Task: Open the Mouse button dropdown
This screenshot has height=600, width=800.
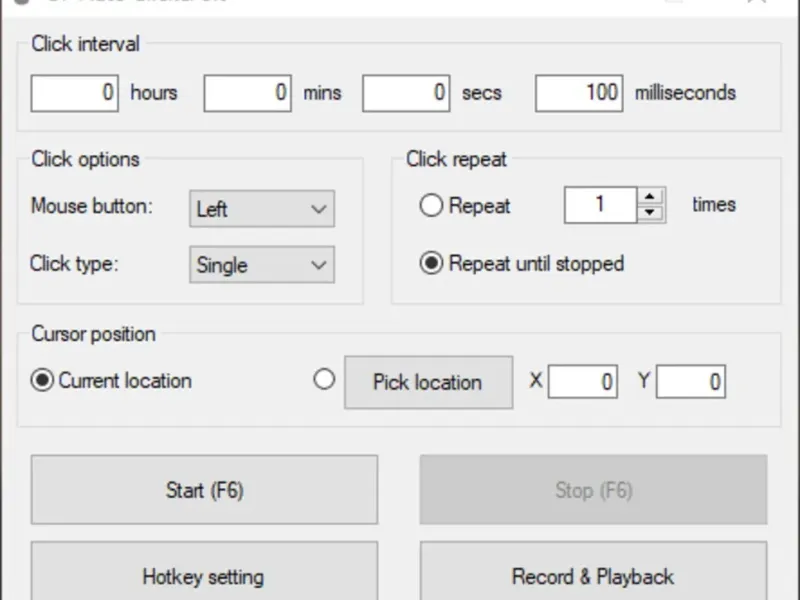Action: point(262,209)
